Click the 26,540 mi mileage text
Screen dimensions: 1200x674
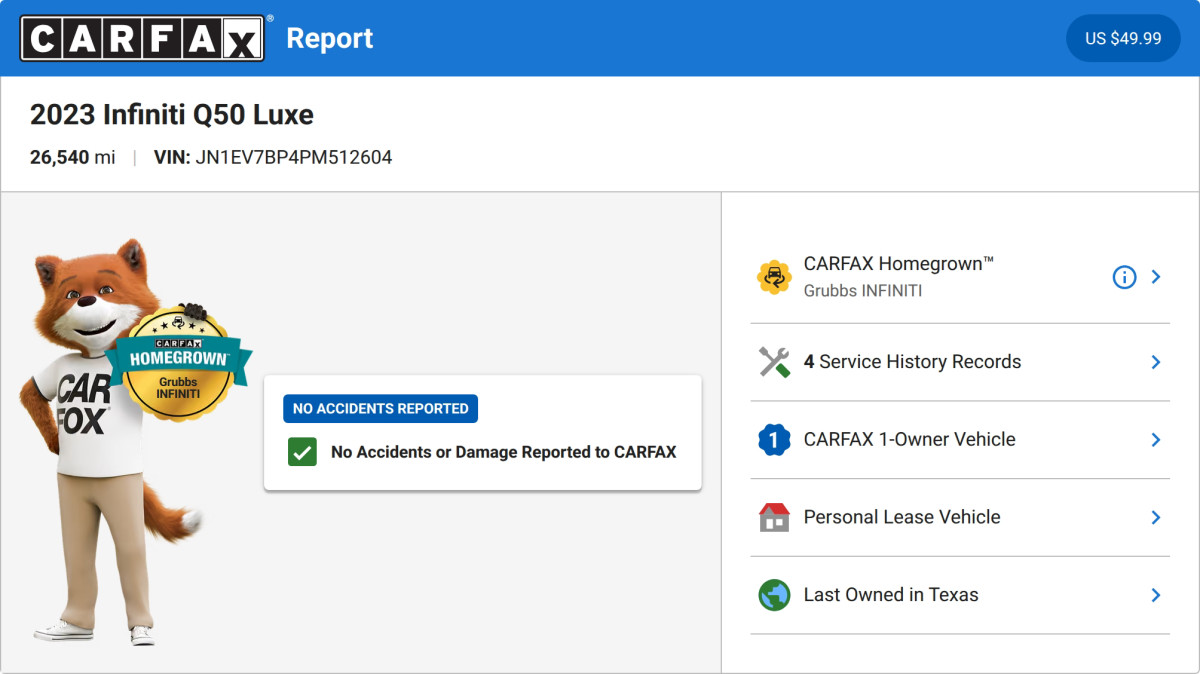[x=73, y=157]
